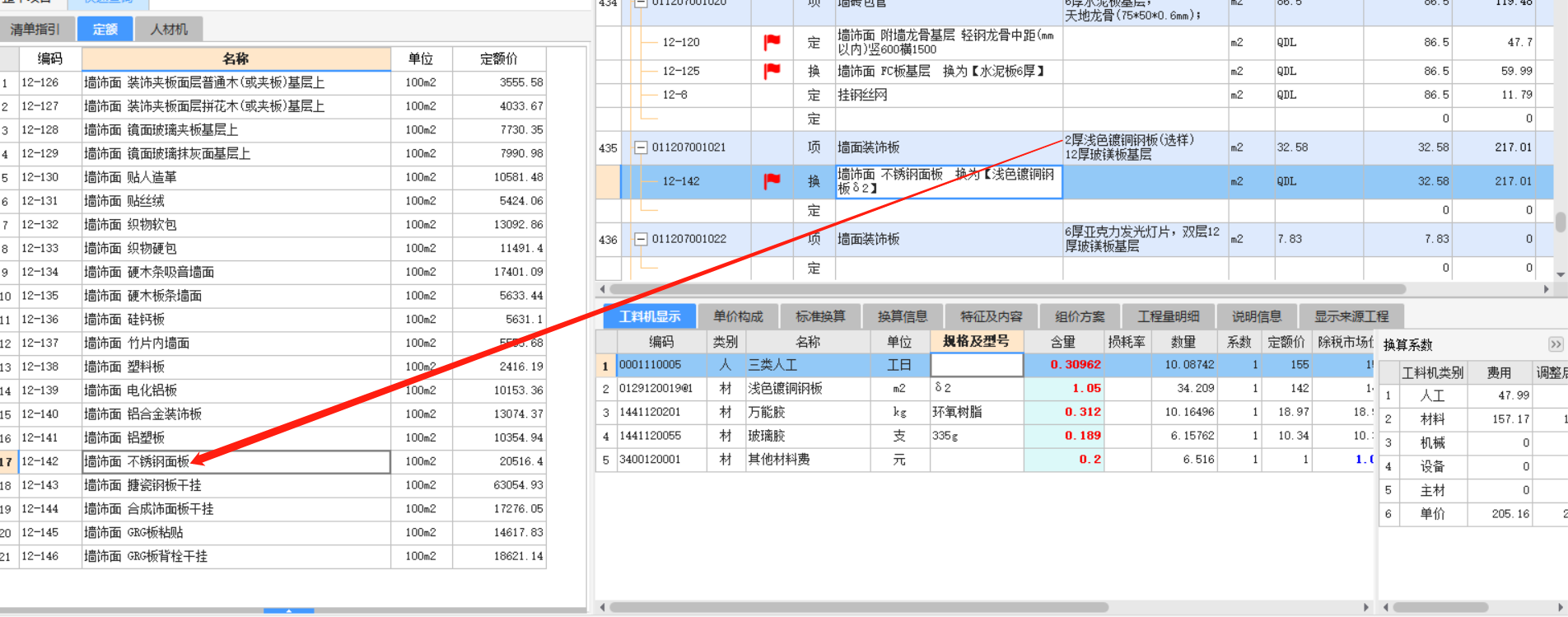Select quota 12-126 装饰夹板面层普通木
1568x617 pixels.
pos(236,82)
